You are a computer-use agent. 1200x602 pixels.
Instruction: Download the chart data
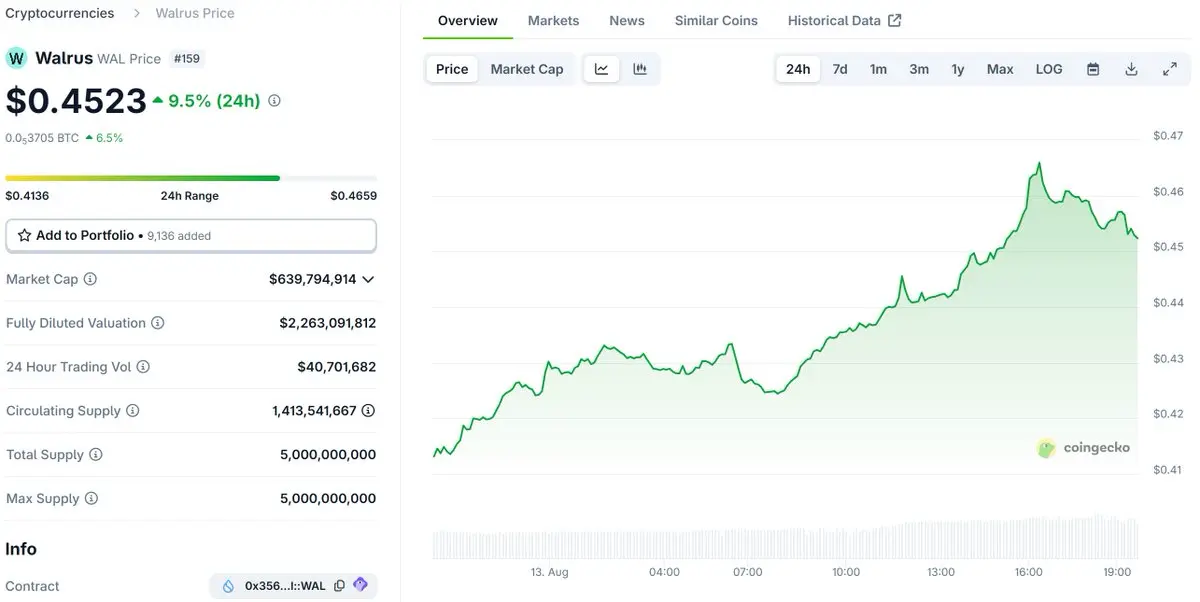pyautogui.click(x=1131, y=69)
